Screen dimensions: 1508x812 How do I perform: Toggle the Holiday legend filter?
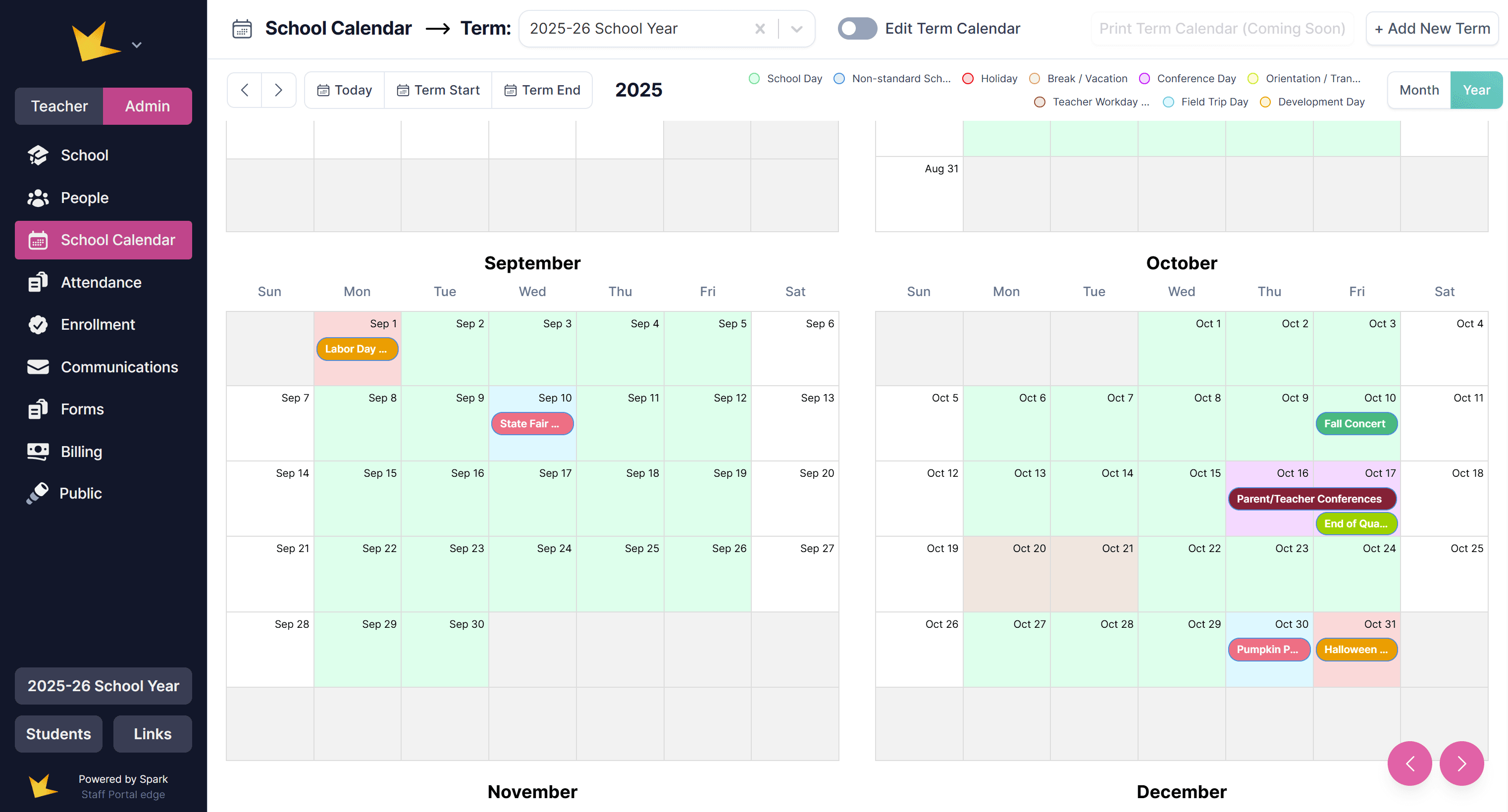[x=969, y=78]
